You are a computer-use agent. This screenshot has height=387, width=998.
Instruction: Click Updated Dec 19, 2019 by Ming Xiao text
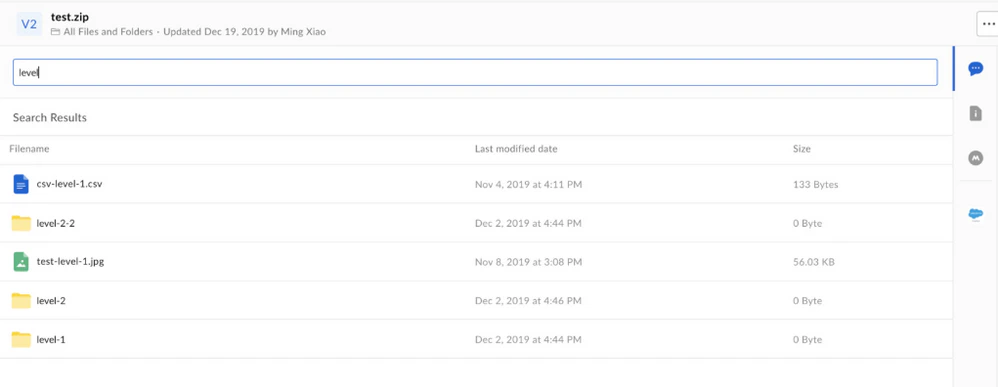coord(244,32)
